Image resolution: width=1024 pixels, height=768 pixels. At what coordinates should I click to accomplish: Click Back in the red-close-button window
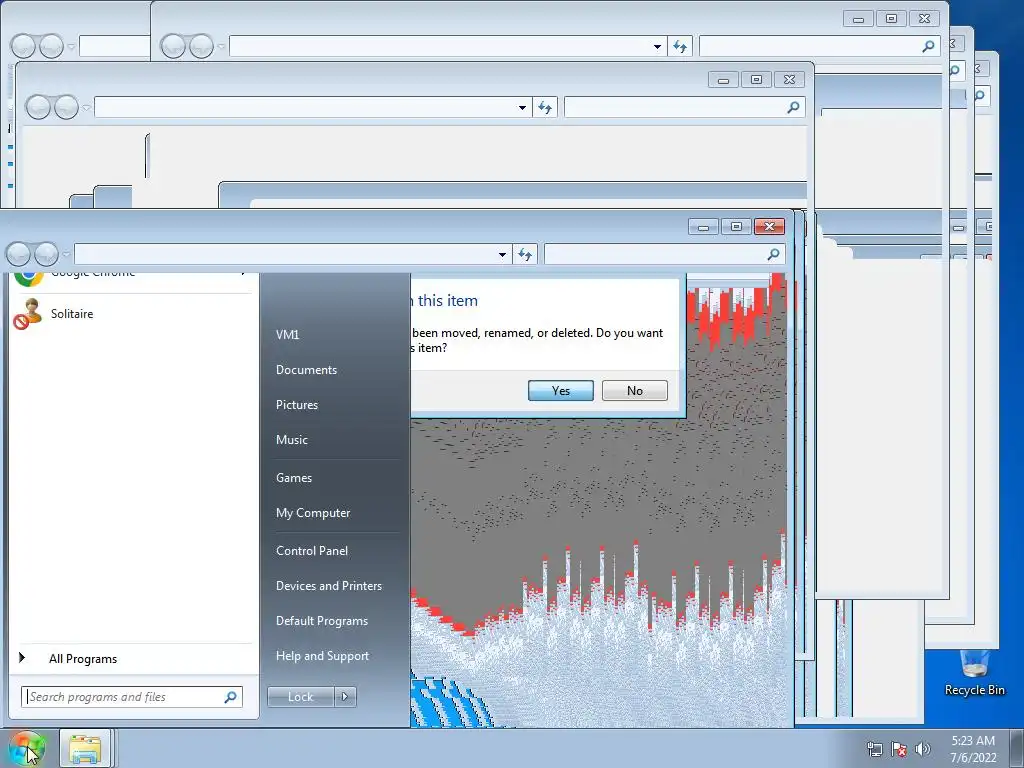click(18, 254)
